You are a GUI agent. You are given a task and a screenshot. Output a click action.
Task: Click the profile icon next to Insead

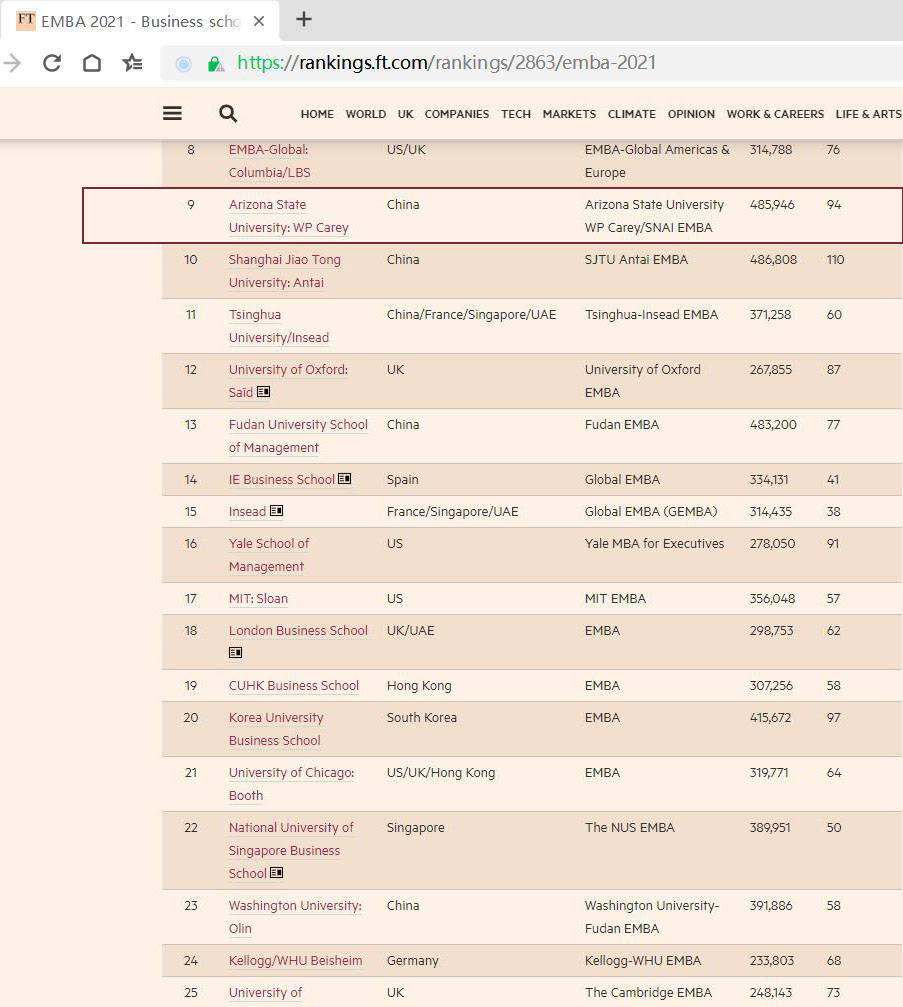pyautogui.click(x=276, y=511)
